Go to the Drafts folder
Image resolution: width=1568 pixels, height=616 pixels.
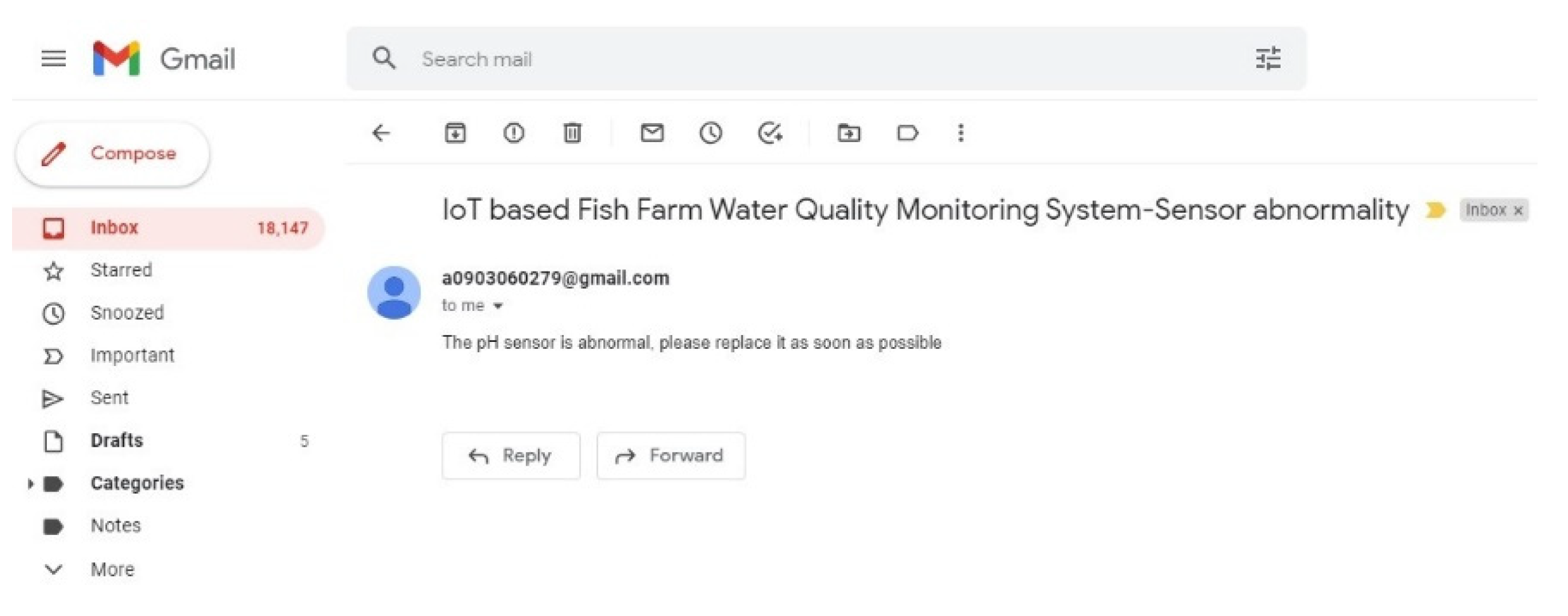(117, 441)
